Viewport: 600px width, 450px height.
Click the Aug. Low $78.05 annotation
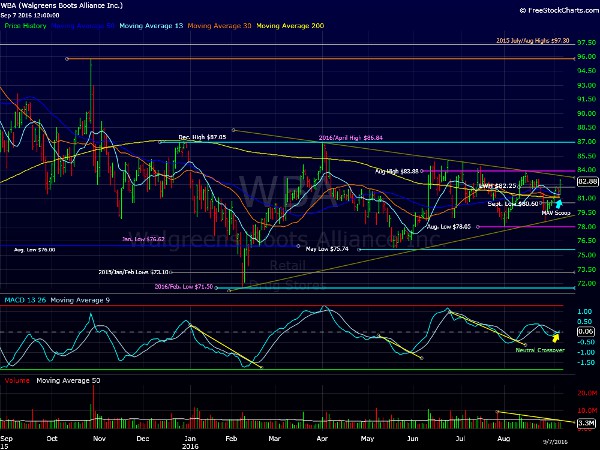[449, 227]
